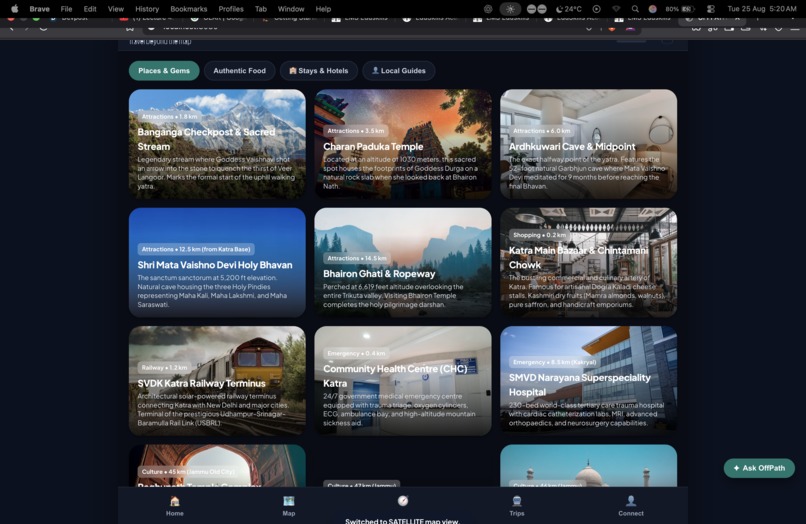Open the Tab menu
The image size is (806, 524).
point(261,9)
